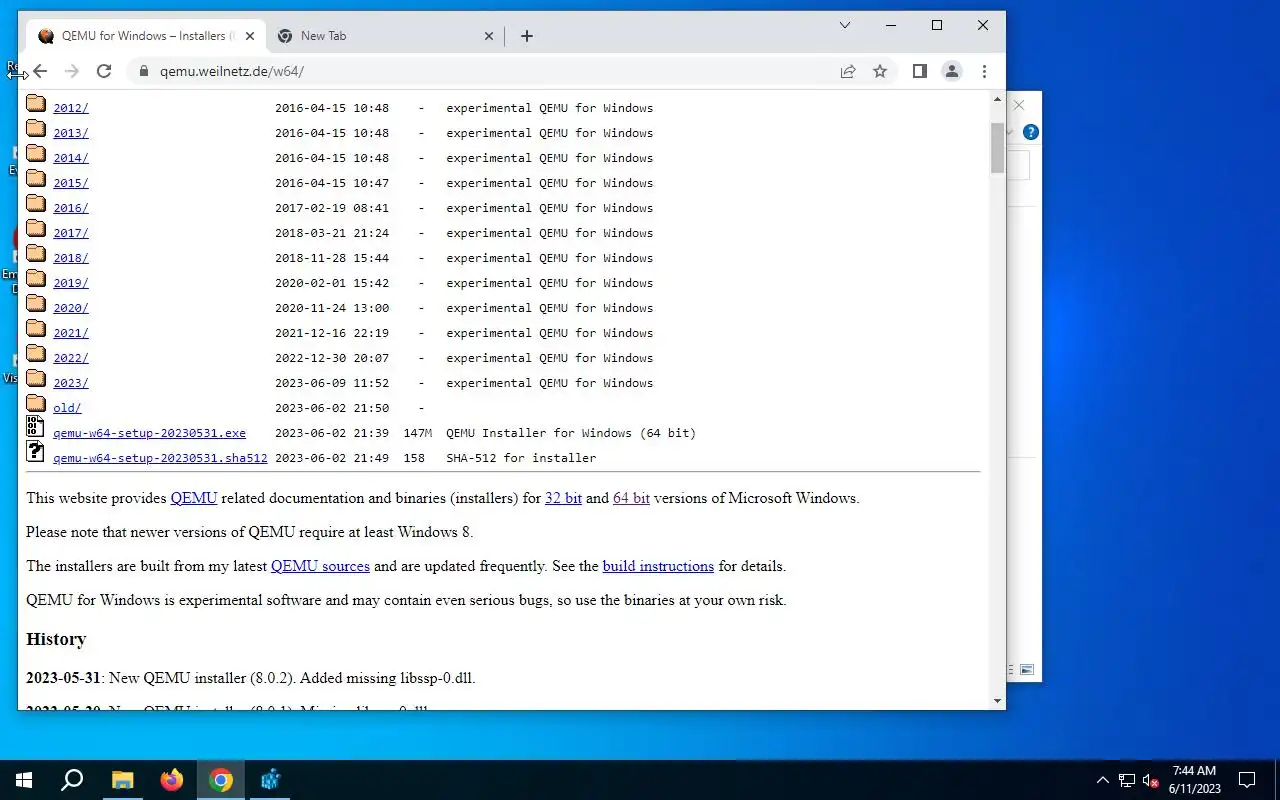Image resolution: width=1280 pixels, height=800 pixels.
Task: Open the old/ directory link
Action: 67,408
